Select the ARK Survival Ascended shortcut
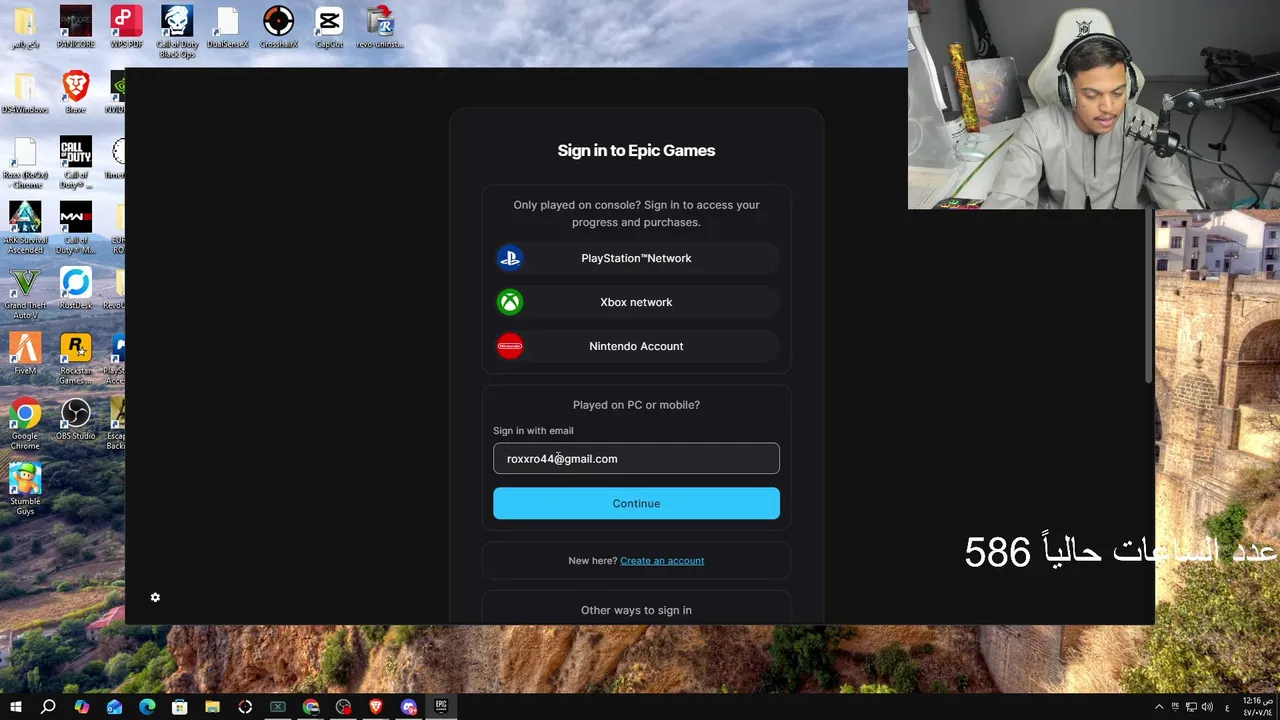The width and height of the screenshot is (1280, 720). (x=25, y=228)
